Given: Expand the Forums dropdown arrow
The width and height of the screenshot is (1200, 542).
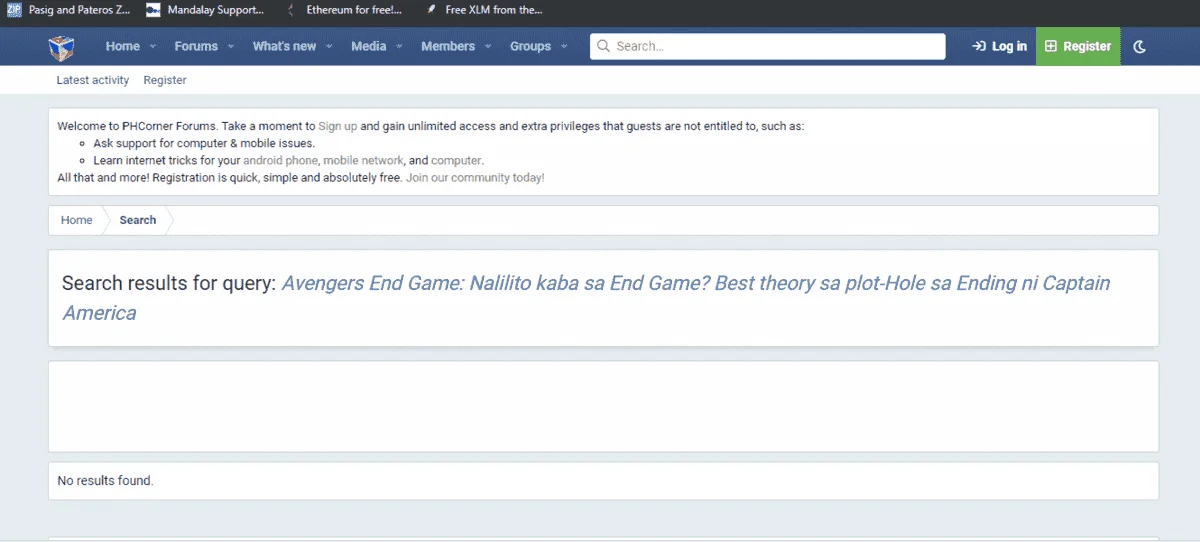Looking at the screenshot, I should (x=231, y=46).
